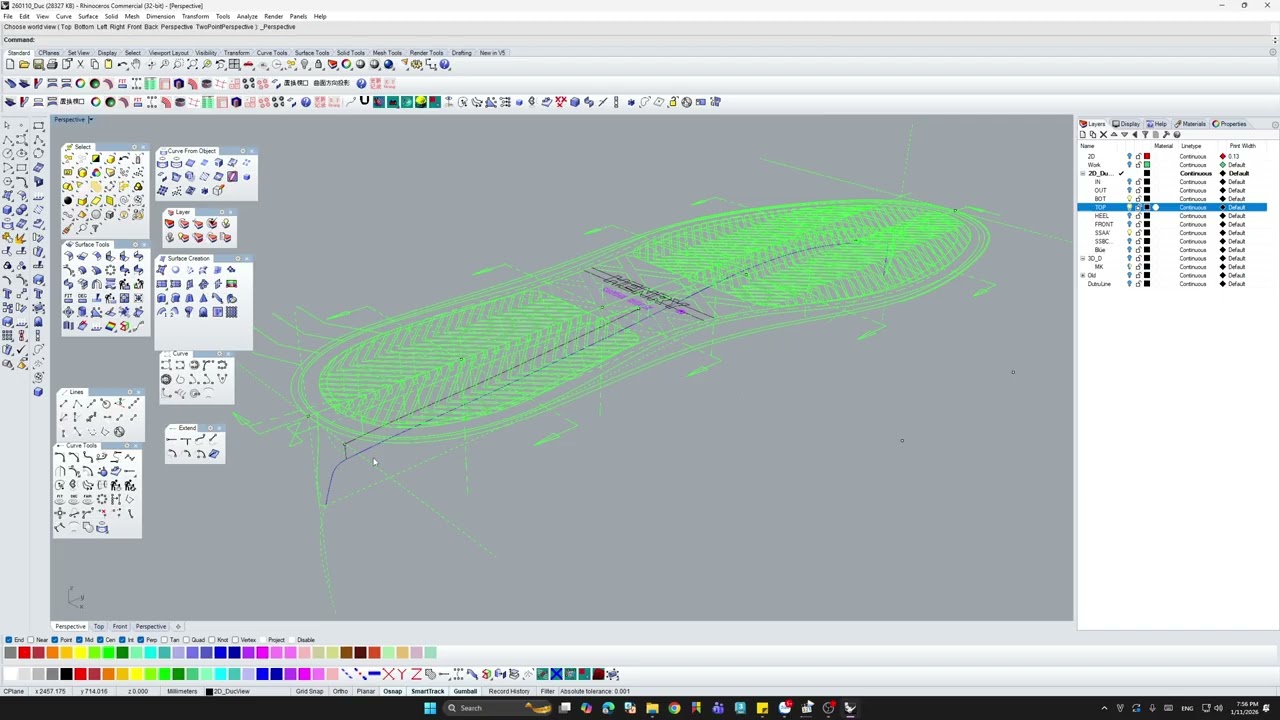Open the Perspective viewport title dropdown arrow

(x=91, y=120)
